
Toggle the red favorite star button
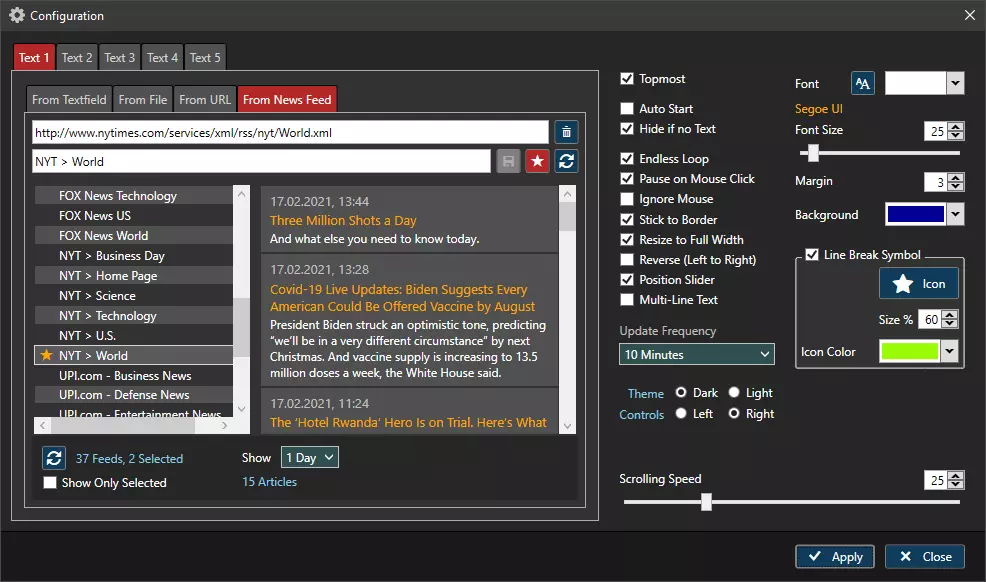pos(537,162)
